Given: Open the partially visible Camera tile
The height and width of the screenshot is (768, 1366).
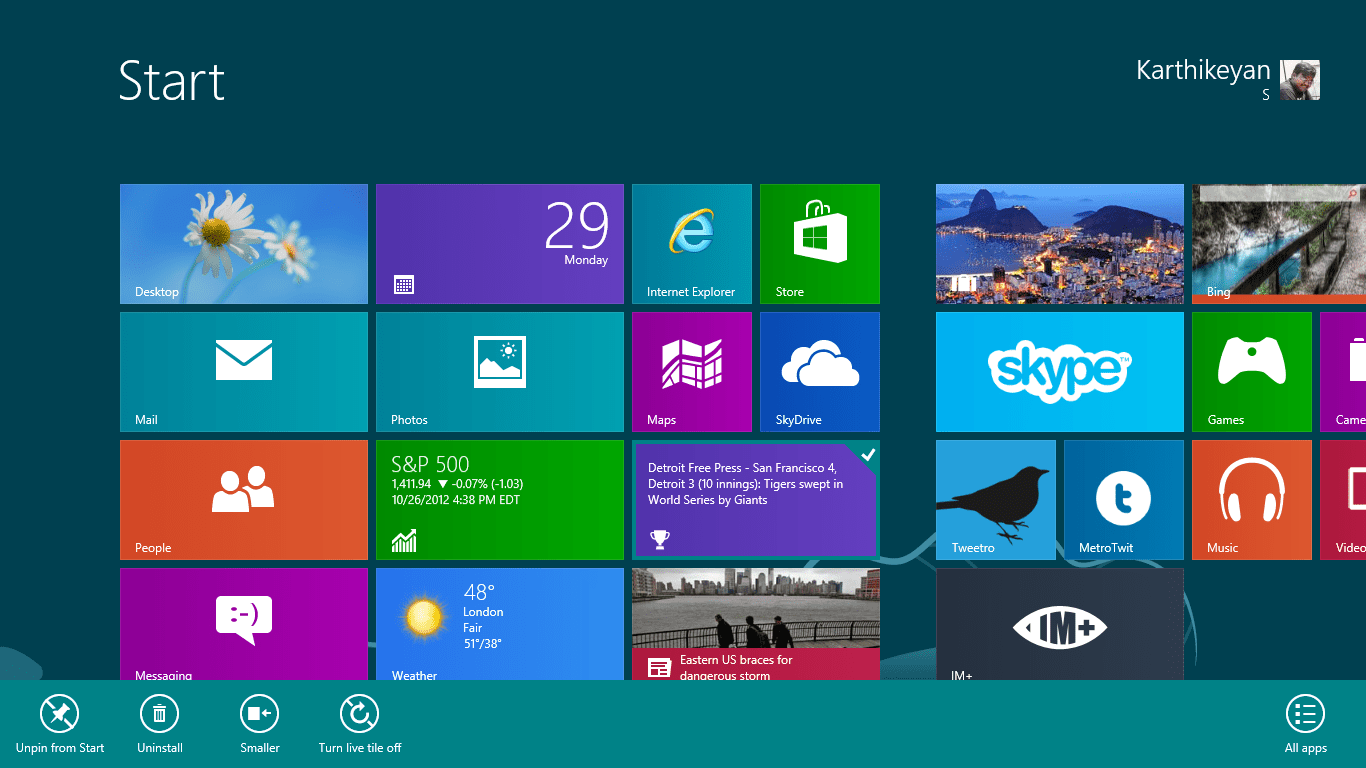Looking at the screenshot, I should point(1343,372).
